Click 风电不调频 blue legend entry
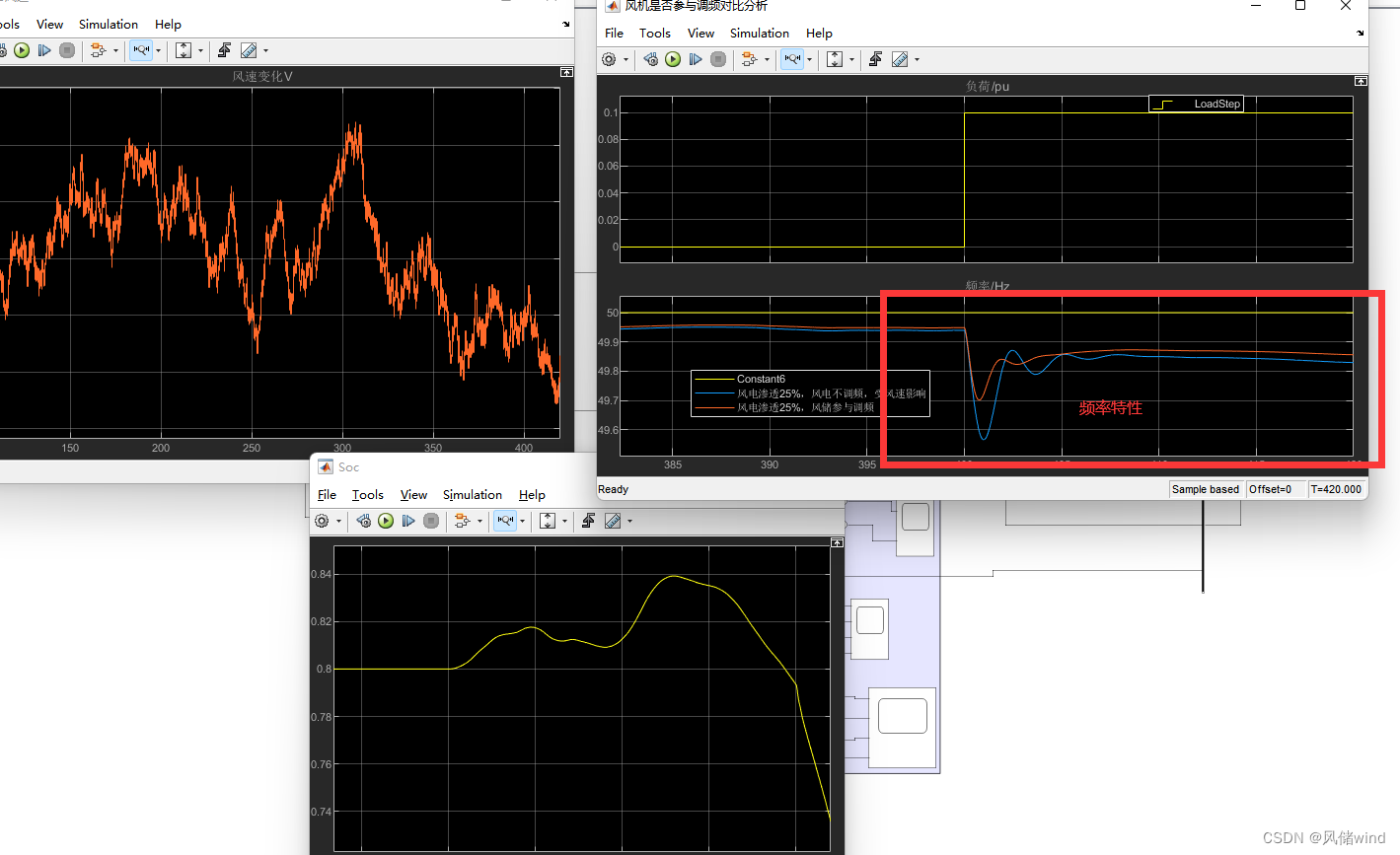The image size is (1400, 855). (810, 393)
